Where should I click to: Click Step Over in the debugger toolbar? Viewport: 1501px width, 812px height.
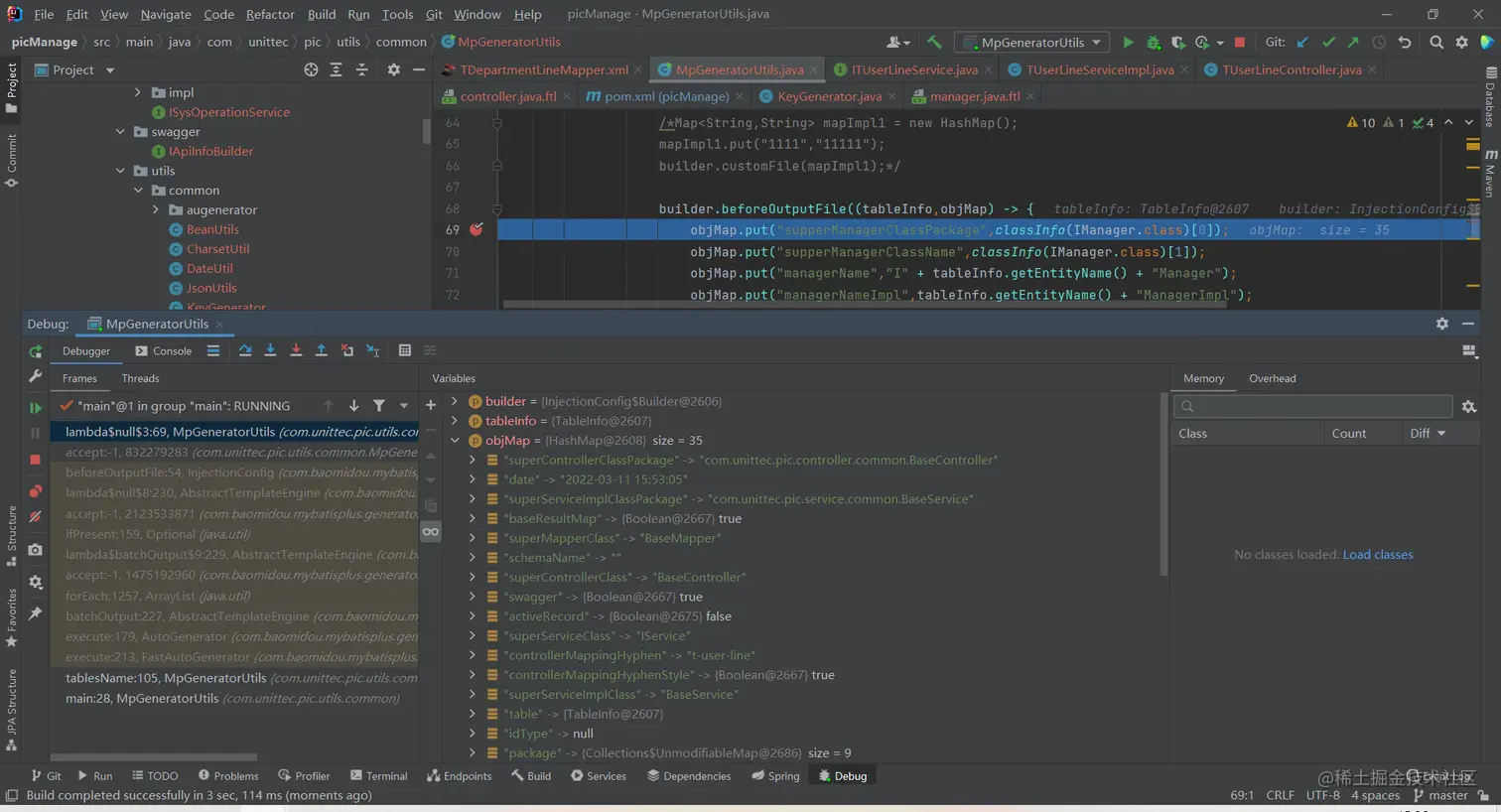(244, 350)
